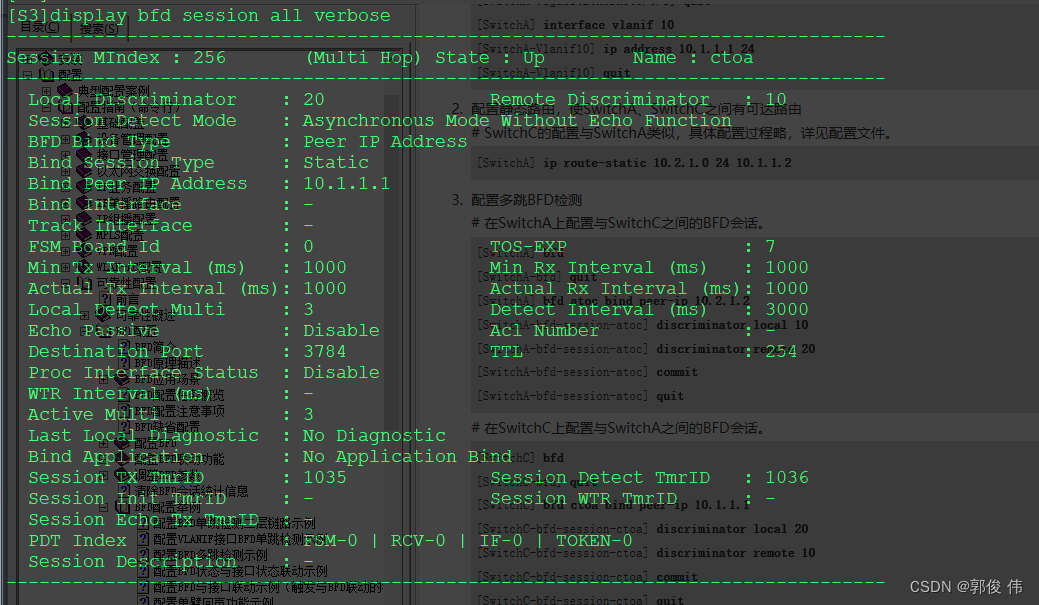Open the 配置单臂回声功能示例 topic
Screen dimensions: 1039x605
(213, 600)
